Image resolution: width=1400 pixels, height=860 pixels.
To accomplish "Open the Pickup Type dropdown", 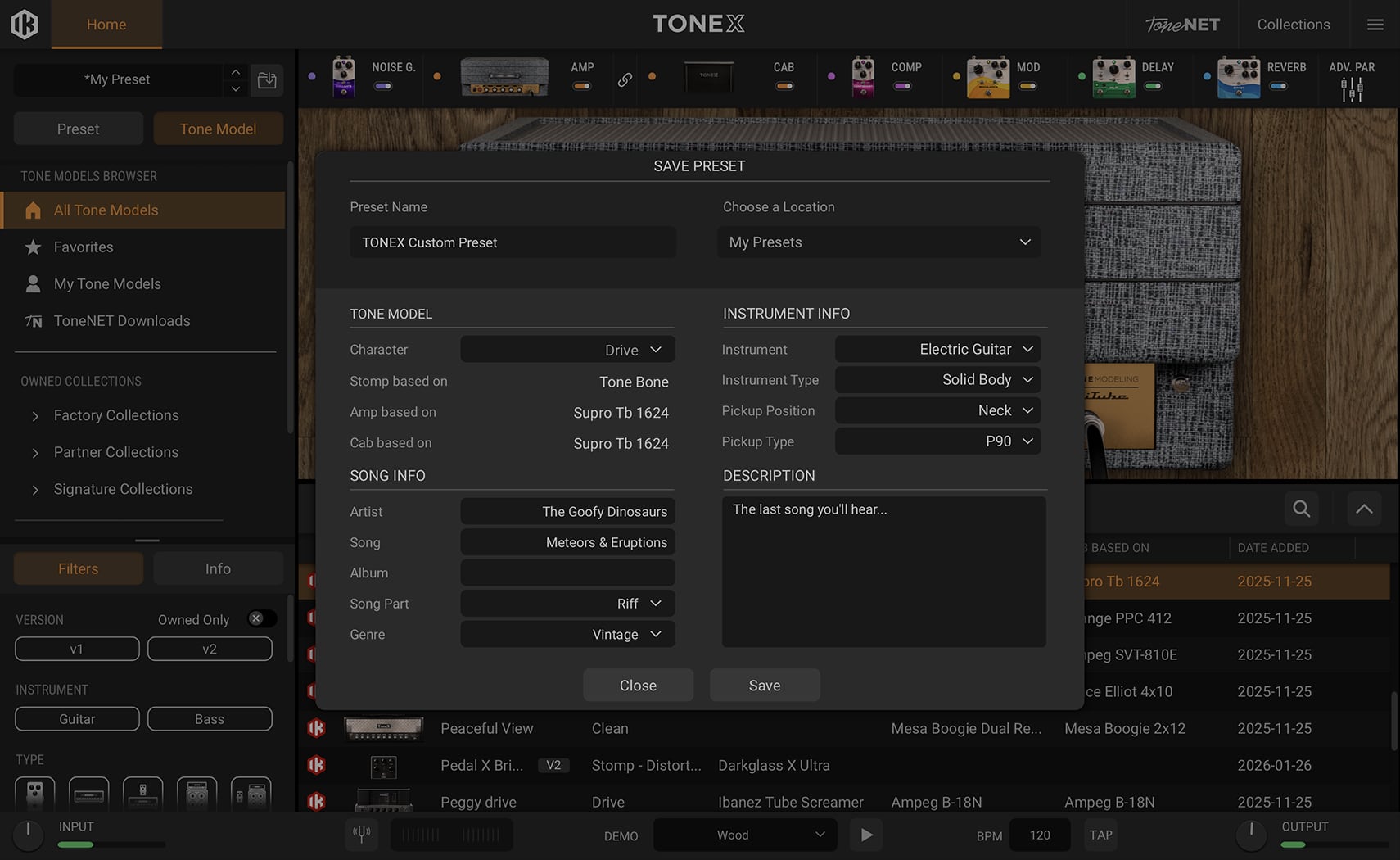I will coord(937,441).
